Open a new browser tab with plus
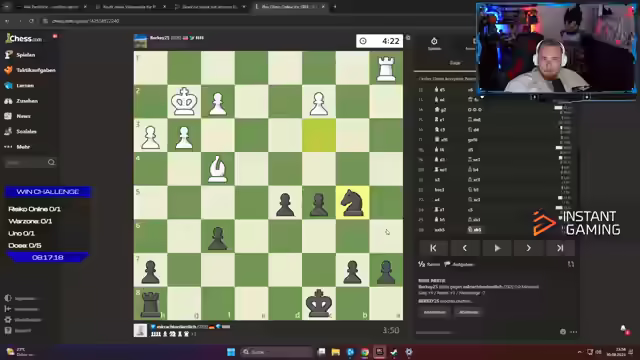 click(335, 7)
